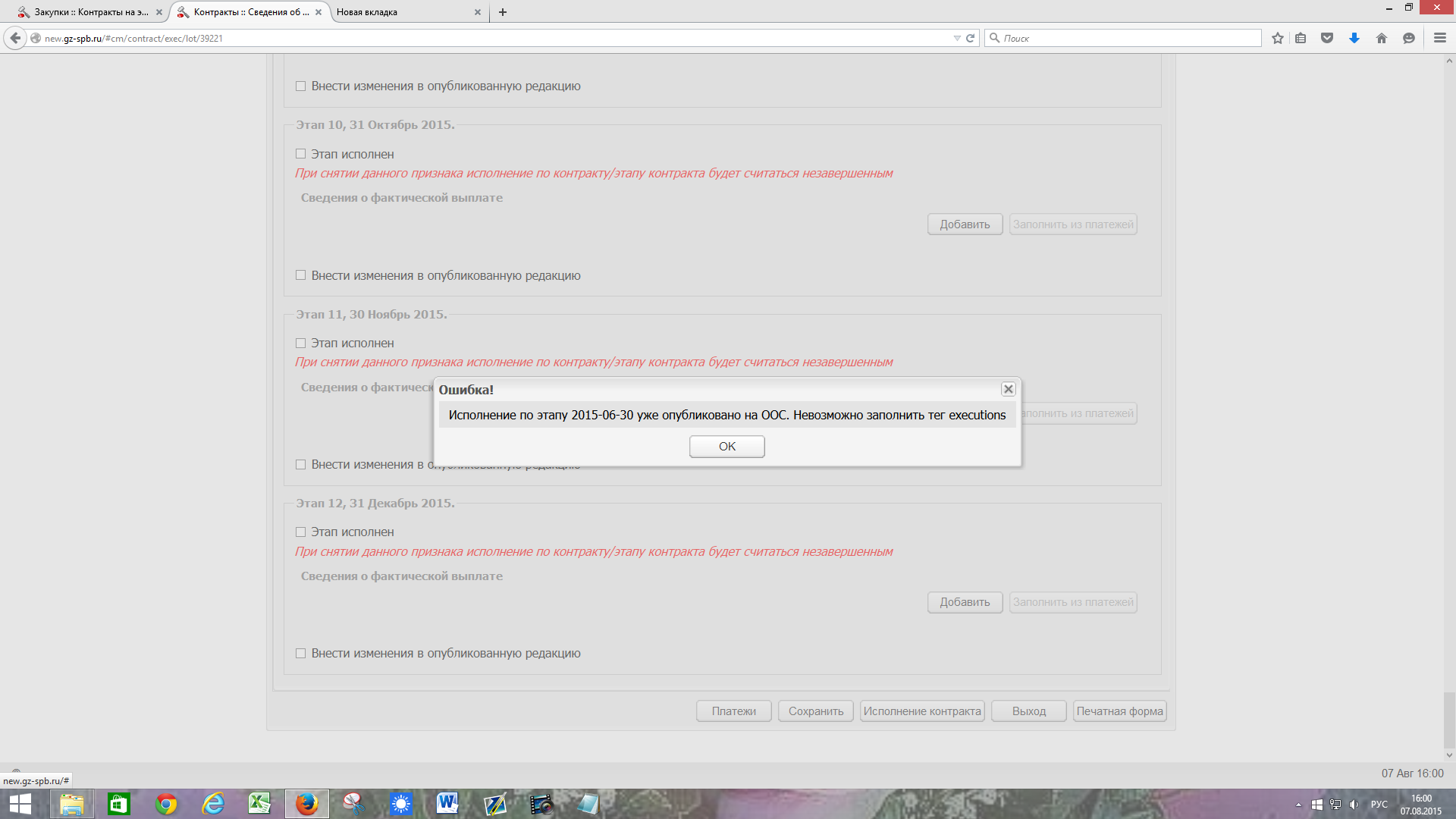This screenshot has width=1456, height=819.
Task: Open Google Chrome from the taskbar
Action: [166, 804]
